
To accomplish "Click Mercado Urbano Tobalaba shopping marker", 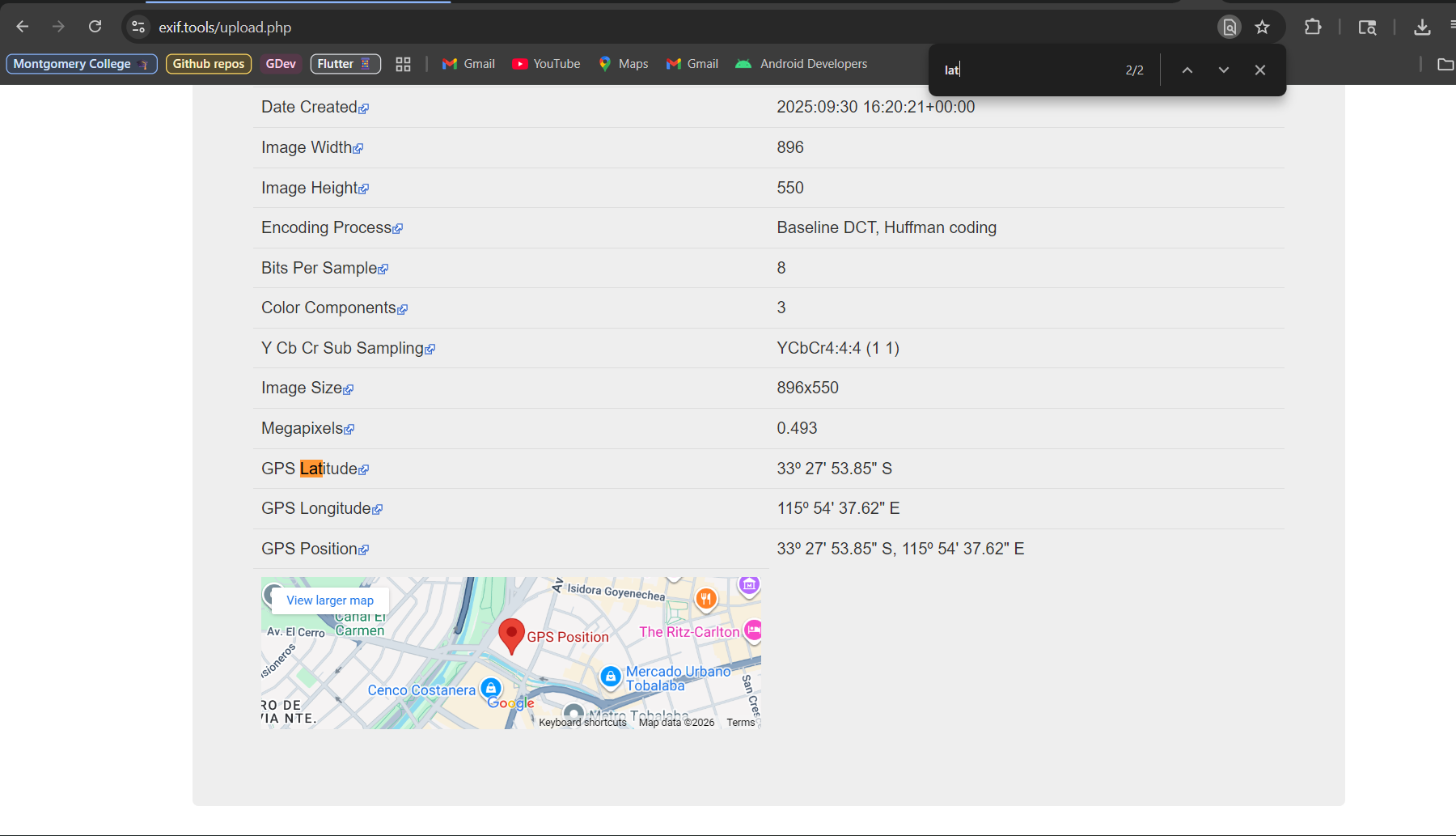I will tap(611, 676).
